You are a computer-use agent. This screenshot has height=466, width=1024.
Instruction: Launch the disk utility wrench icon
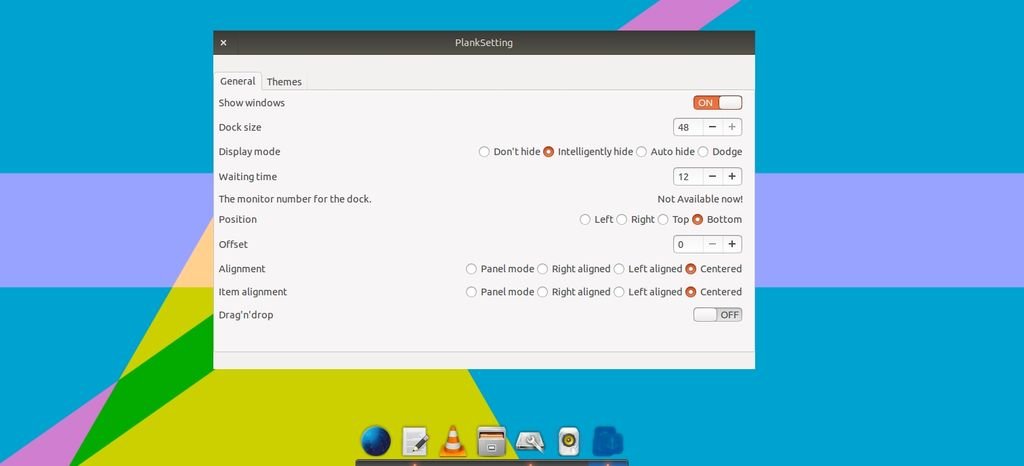(530, 442)
